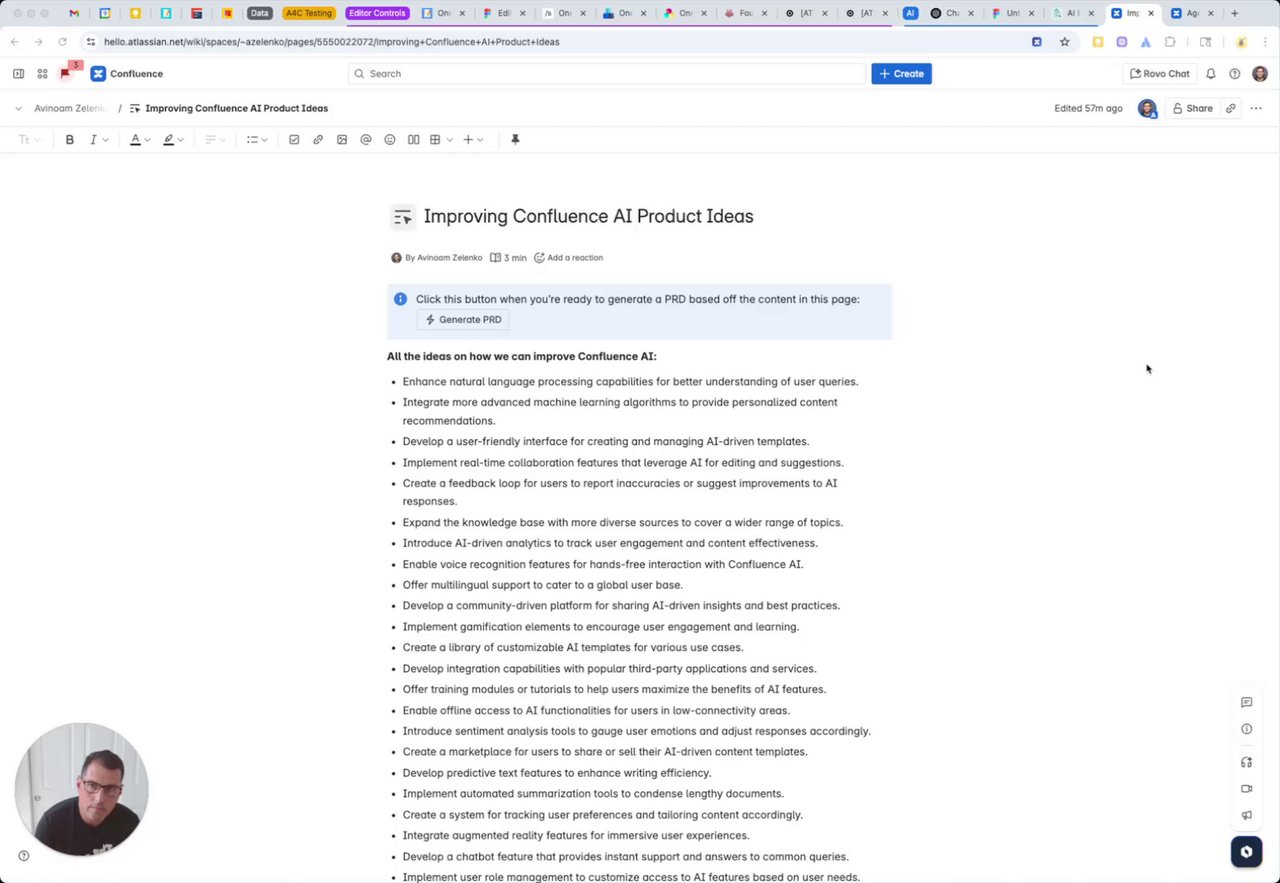Open the plus insert menu dropdown

473,140
